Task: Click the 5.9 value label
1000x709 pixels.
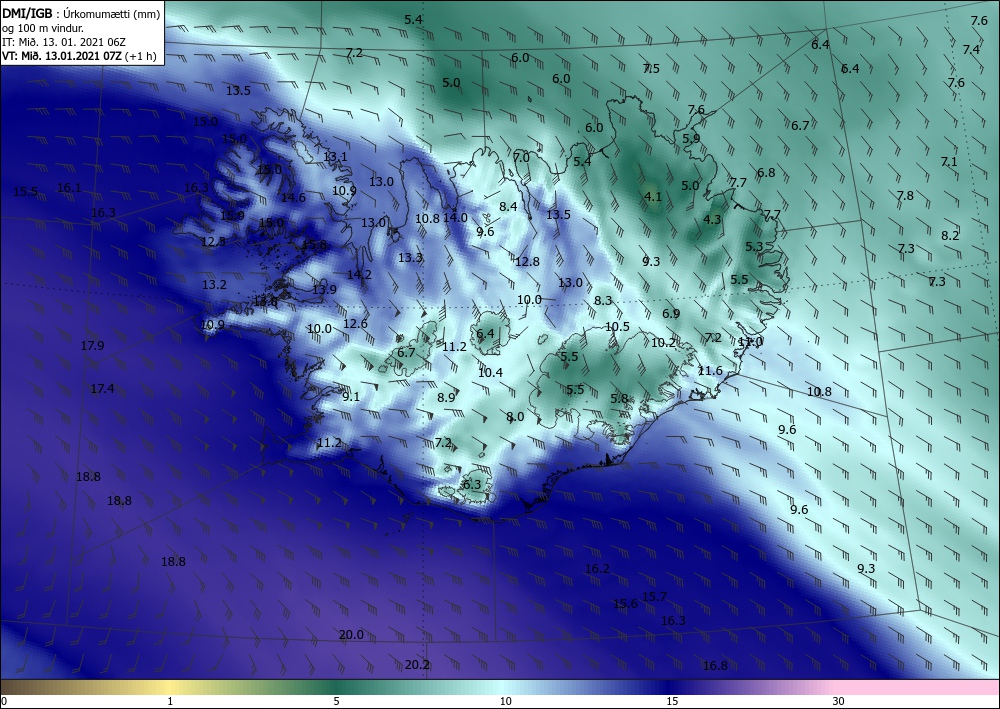Action: (691, 138)
